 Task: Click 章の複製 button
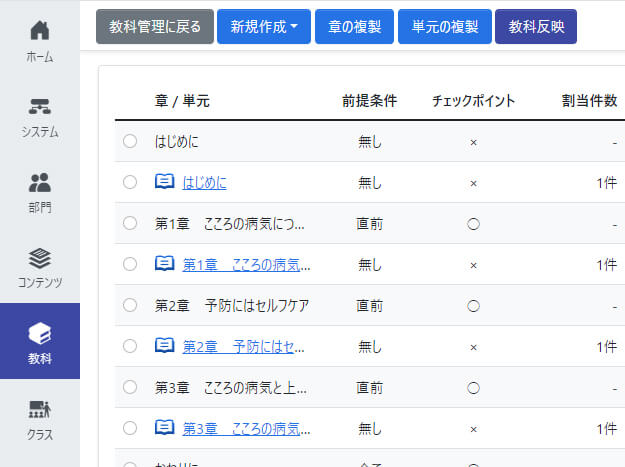tap(354, 27)
